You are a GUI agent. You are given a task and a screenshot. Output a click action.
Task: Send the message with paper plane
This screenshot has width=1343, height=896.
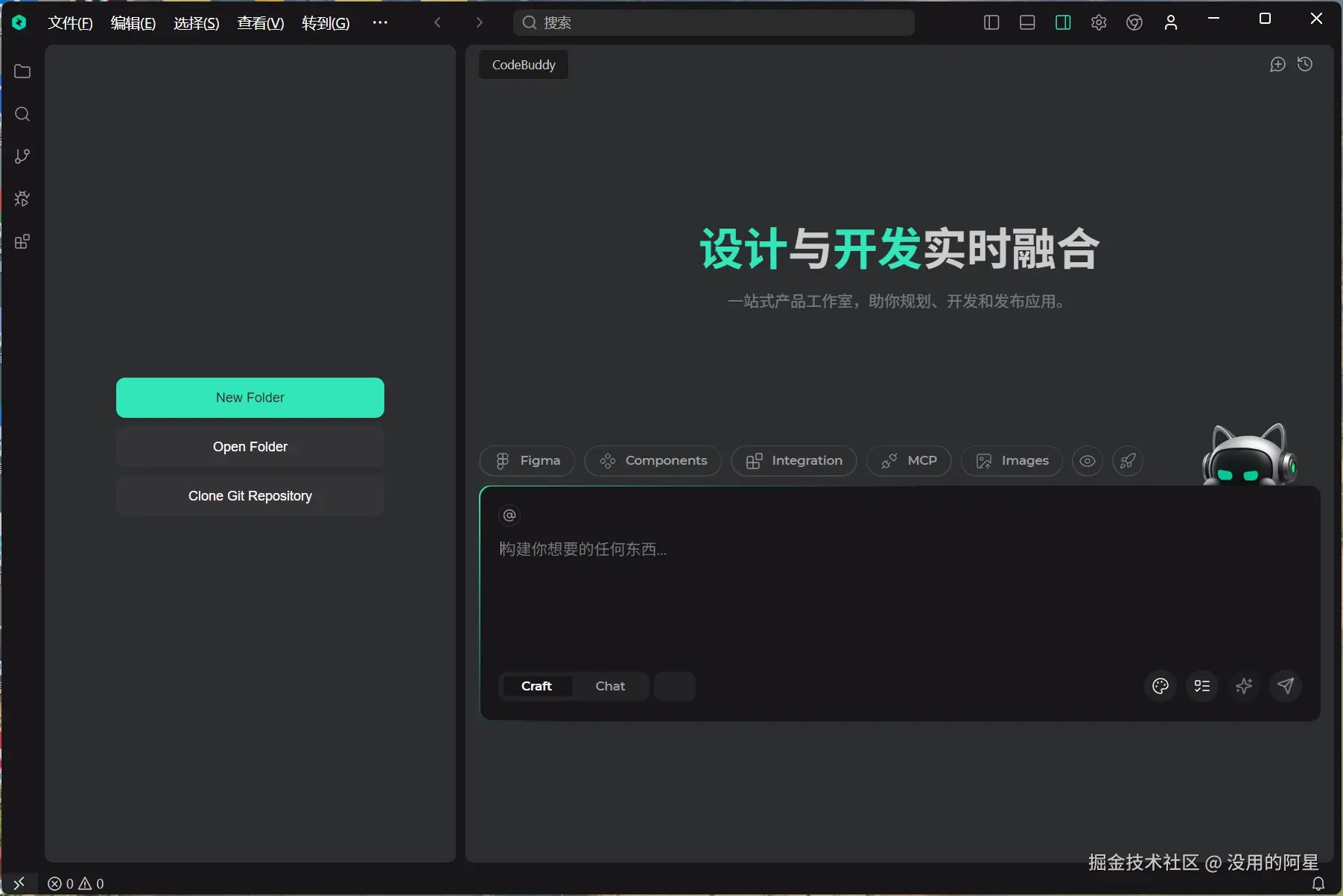coord(1286,686)
